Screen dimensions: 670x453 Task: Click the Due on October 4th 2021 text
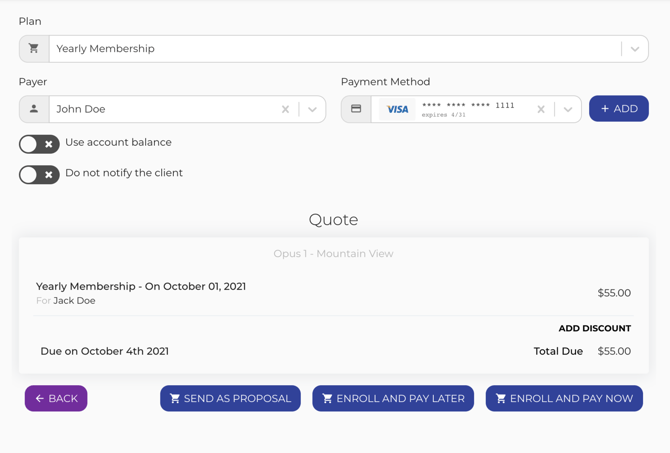[x=105, y=351]
